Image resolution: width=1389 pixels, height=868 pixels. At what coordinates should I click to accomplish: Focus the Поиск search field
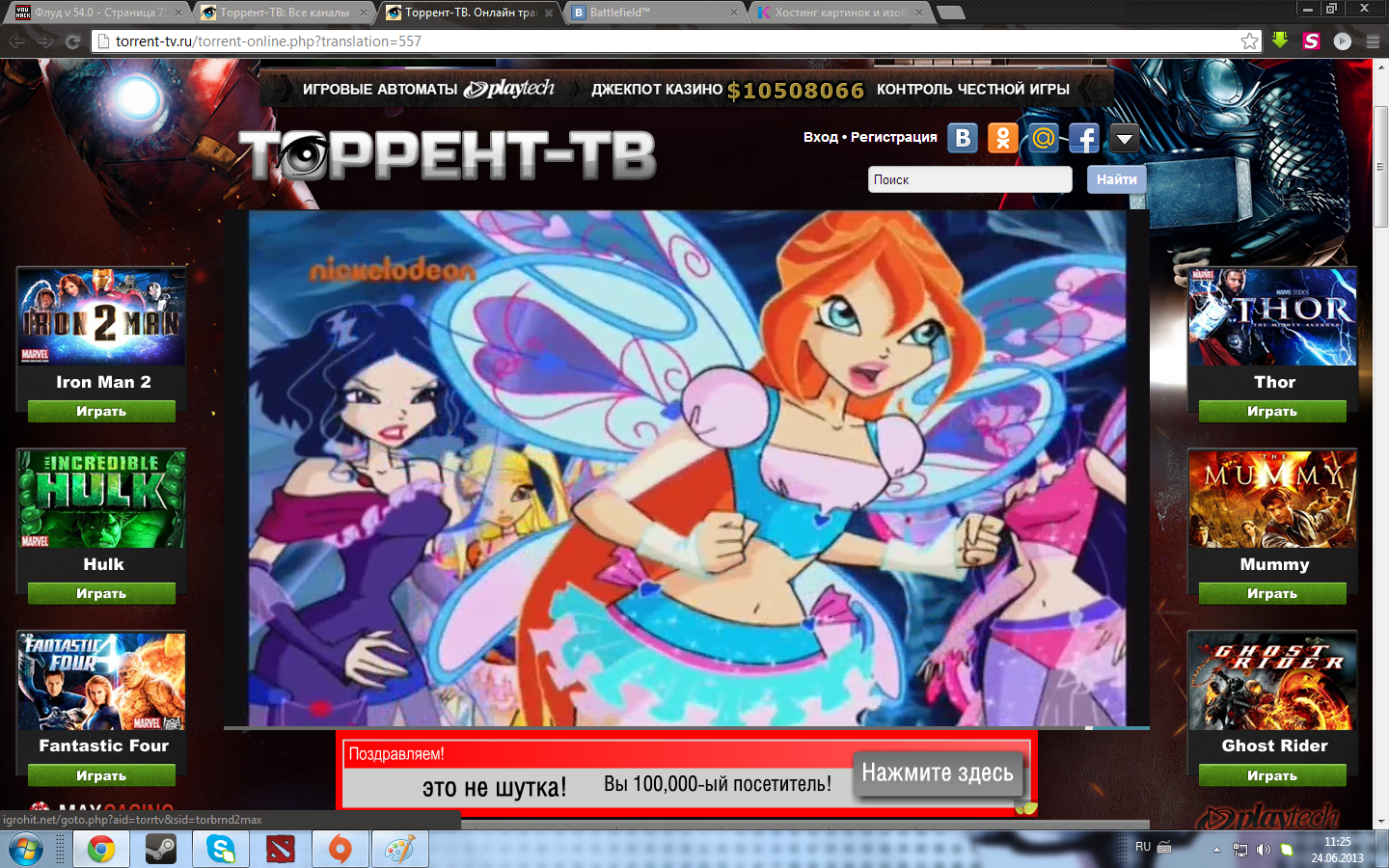[969, 179]
